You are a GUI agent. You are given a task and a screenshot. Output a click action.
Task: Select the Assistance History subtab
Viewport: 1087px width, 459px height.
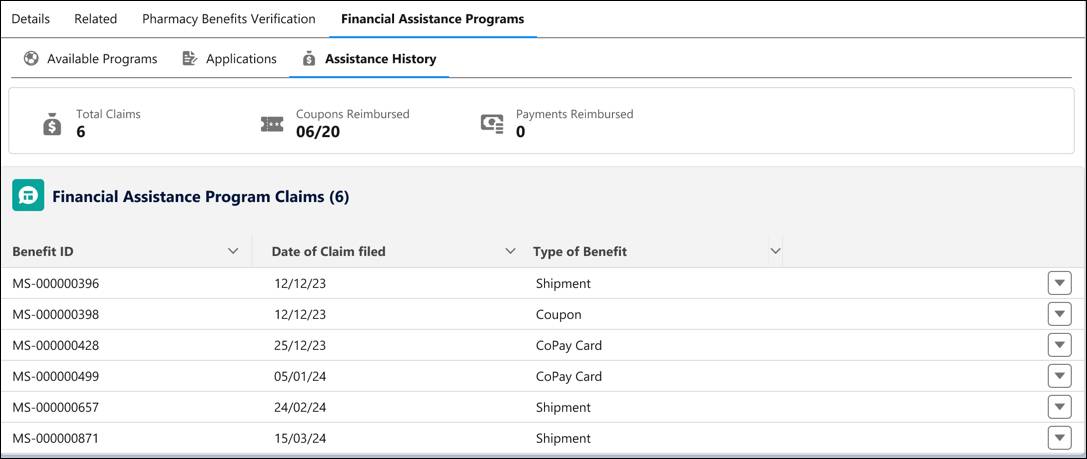coord(381,59)
